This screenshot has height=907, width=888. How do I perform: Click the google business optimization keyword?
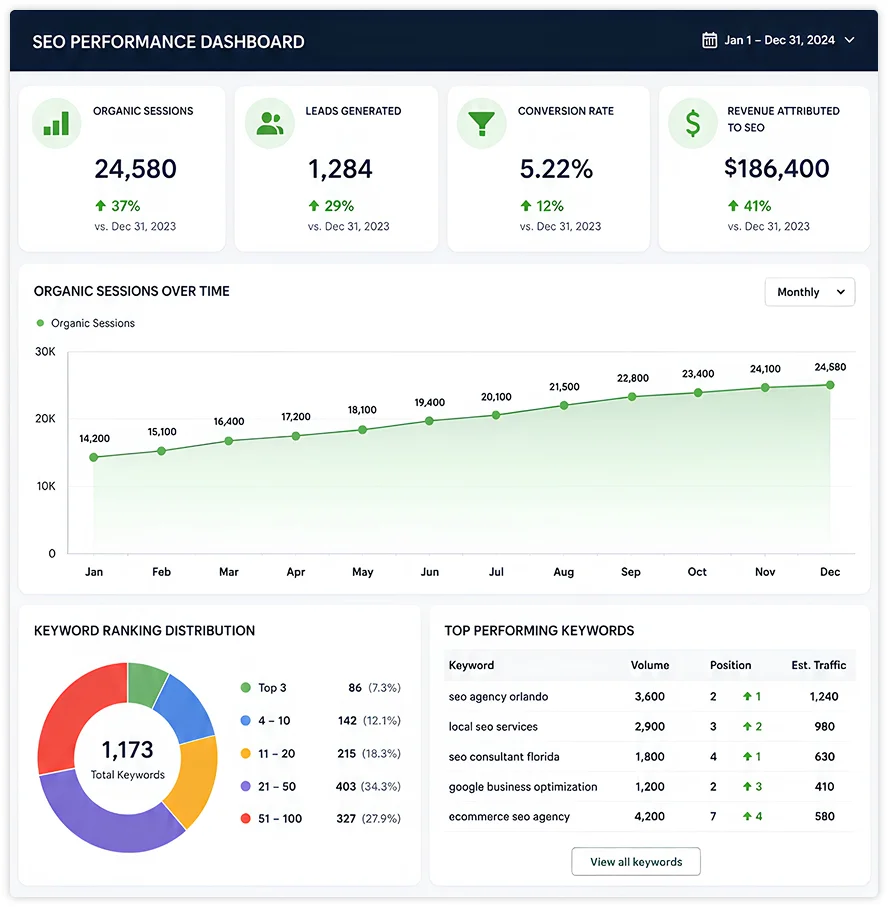(523, 787)
